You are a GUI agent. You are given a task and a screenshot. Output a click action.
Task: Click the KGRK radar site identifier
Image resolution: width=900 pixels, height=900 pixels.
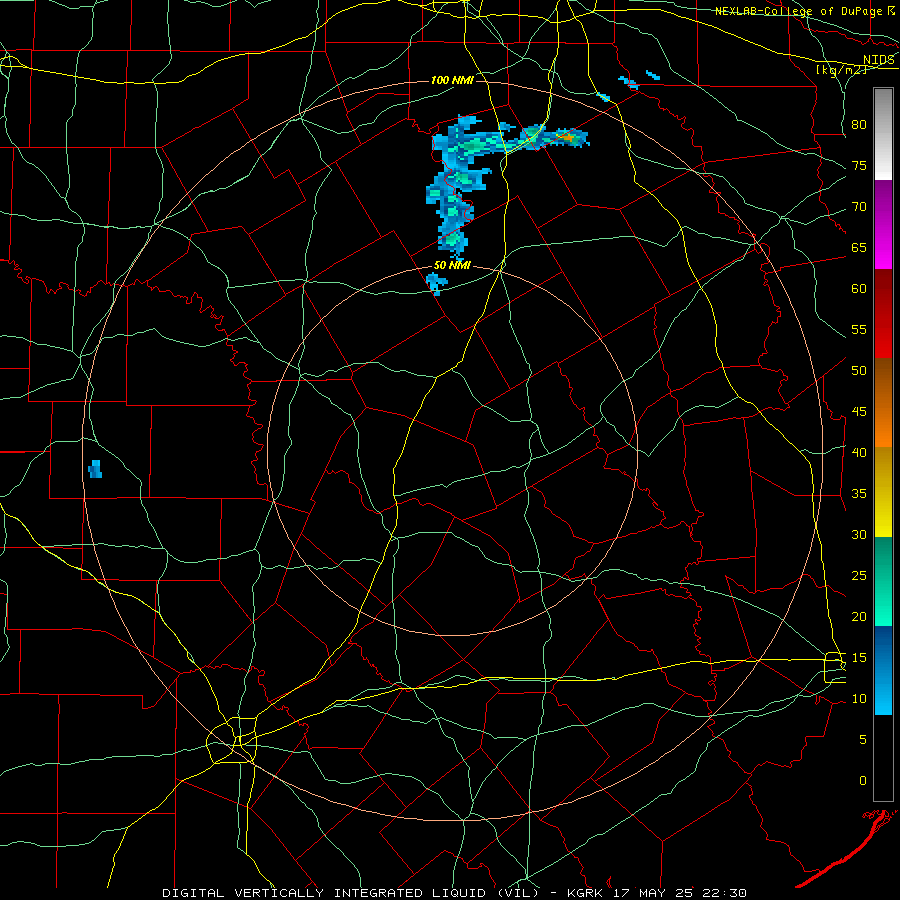point(584,893)
